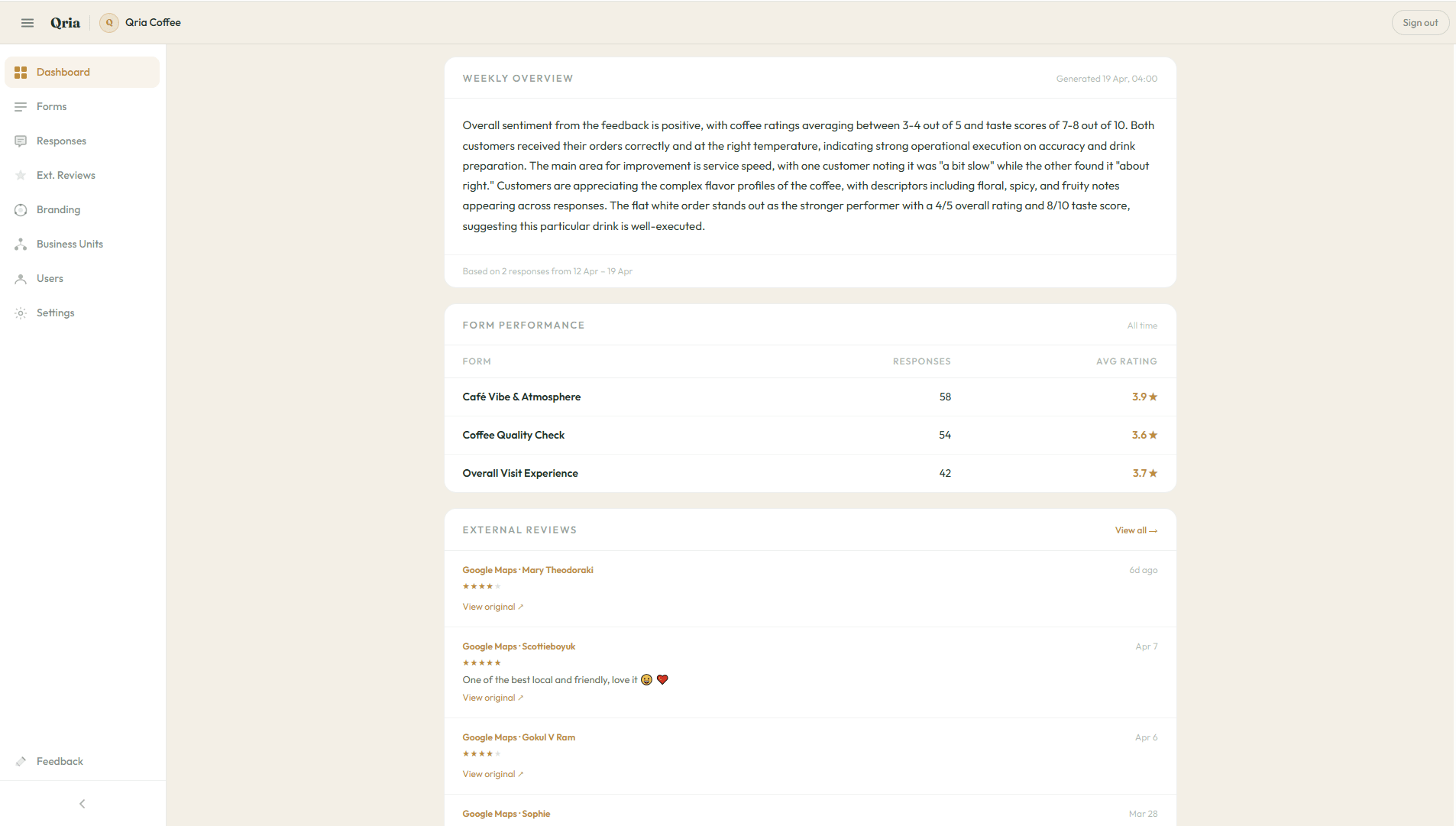The width and height of the screenshot is (1456, 826).
Task: Click the Apr 7 review date
Action: click(1147, 647)
